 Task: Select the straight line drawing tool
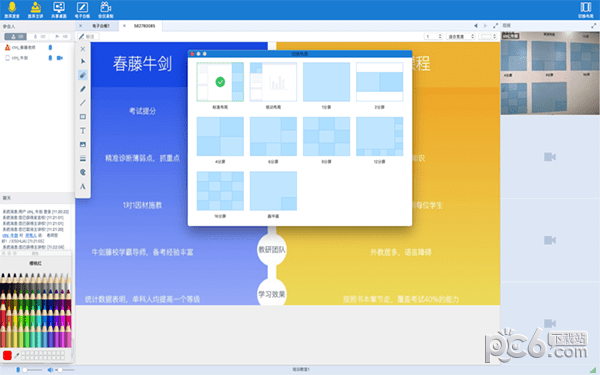point(83,103)
